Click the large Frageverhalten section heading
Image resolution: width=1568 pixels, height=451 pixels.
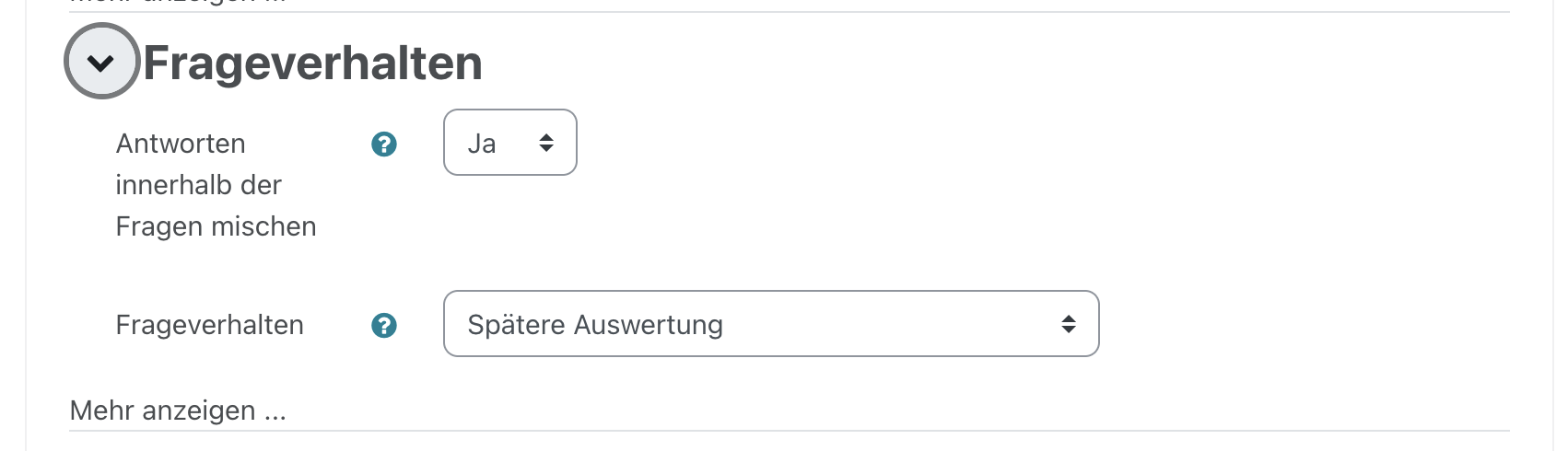(x=312, y=64)
